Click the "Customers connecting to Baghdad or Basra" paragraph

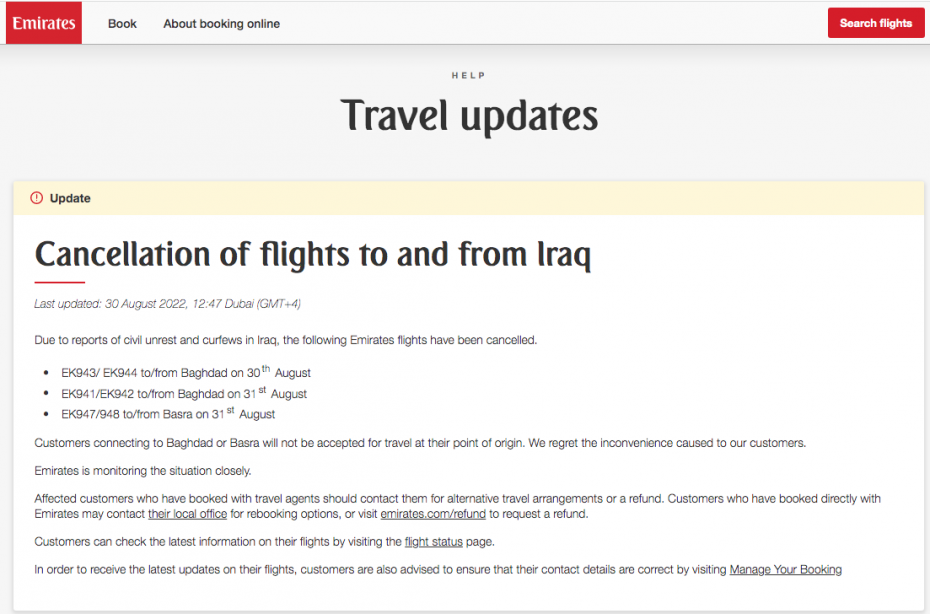pyautogui.click(x=420, y=443)
